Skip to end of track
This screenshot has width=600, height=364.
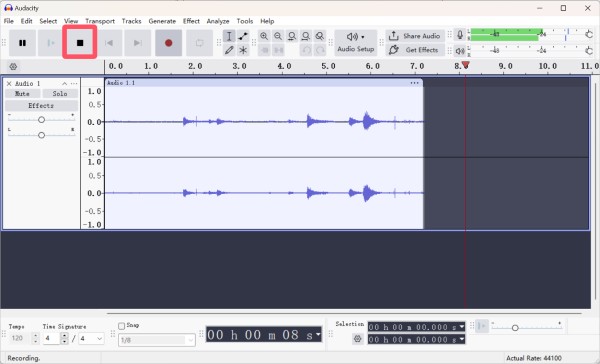pos(138,43)
